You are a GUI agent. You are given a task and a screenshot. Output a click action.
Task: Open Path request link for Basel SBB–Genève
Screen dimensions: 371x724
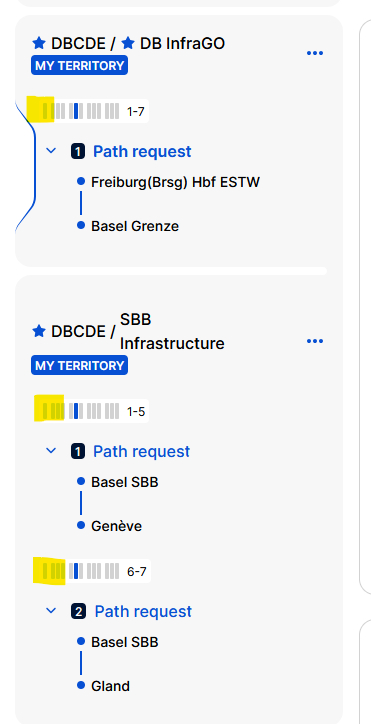(x=141, y=451)
